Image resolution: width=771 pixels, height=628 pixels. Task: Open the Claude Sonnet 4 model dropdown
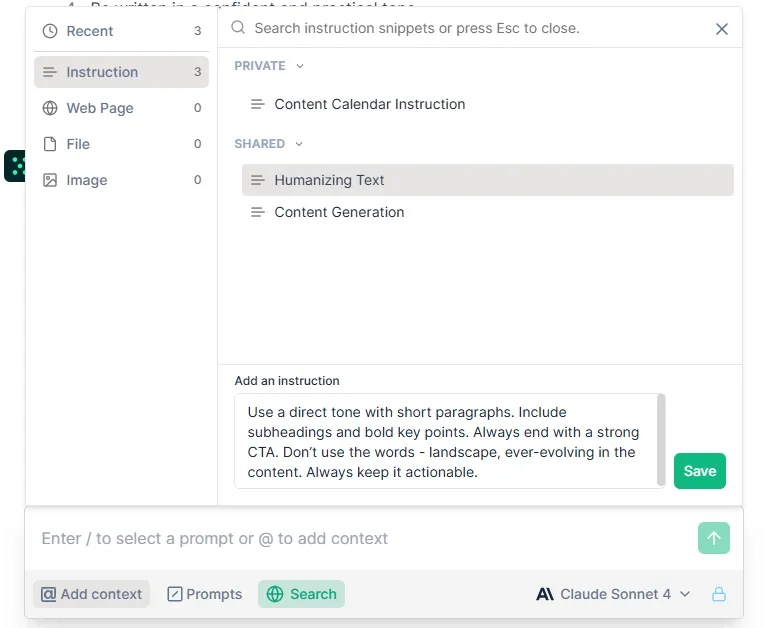614,594
